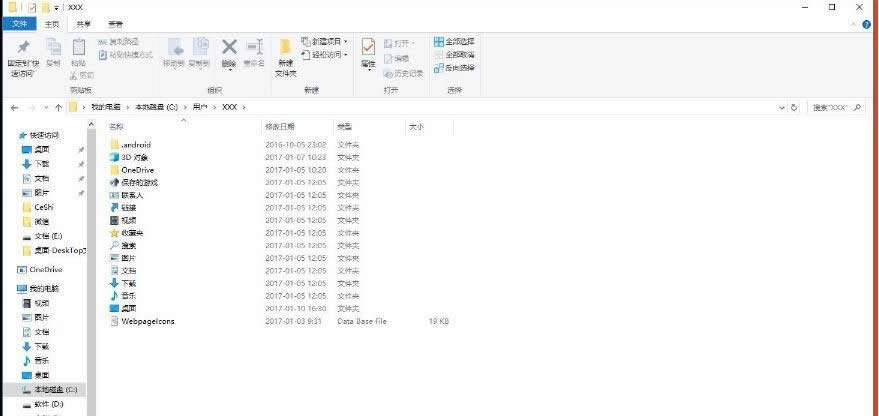Click the Pin to Quick access icon
The width and height of the screenshot is (879, 416).
[x=24, y=51]
